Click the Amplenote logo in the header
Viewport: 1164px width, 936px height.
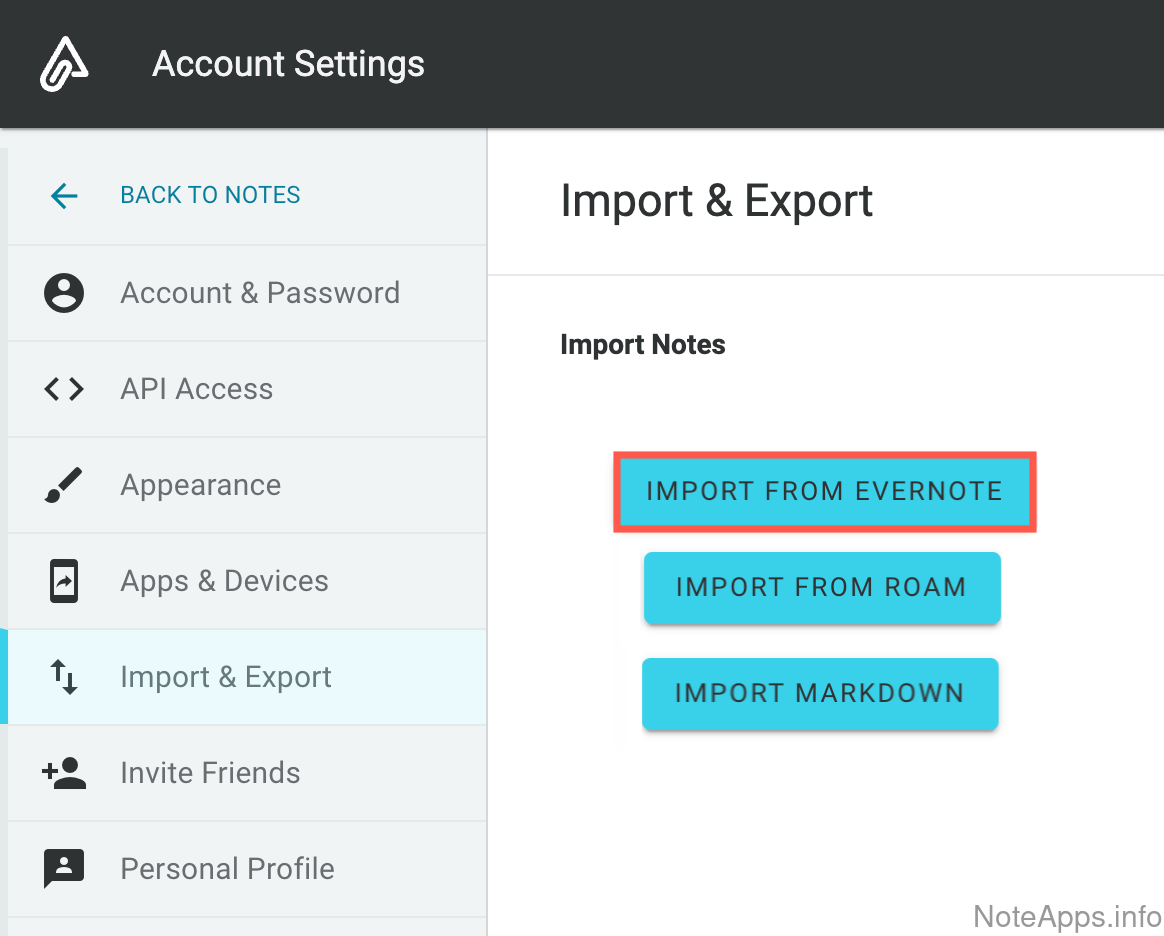[x=64, y=65]
